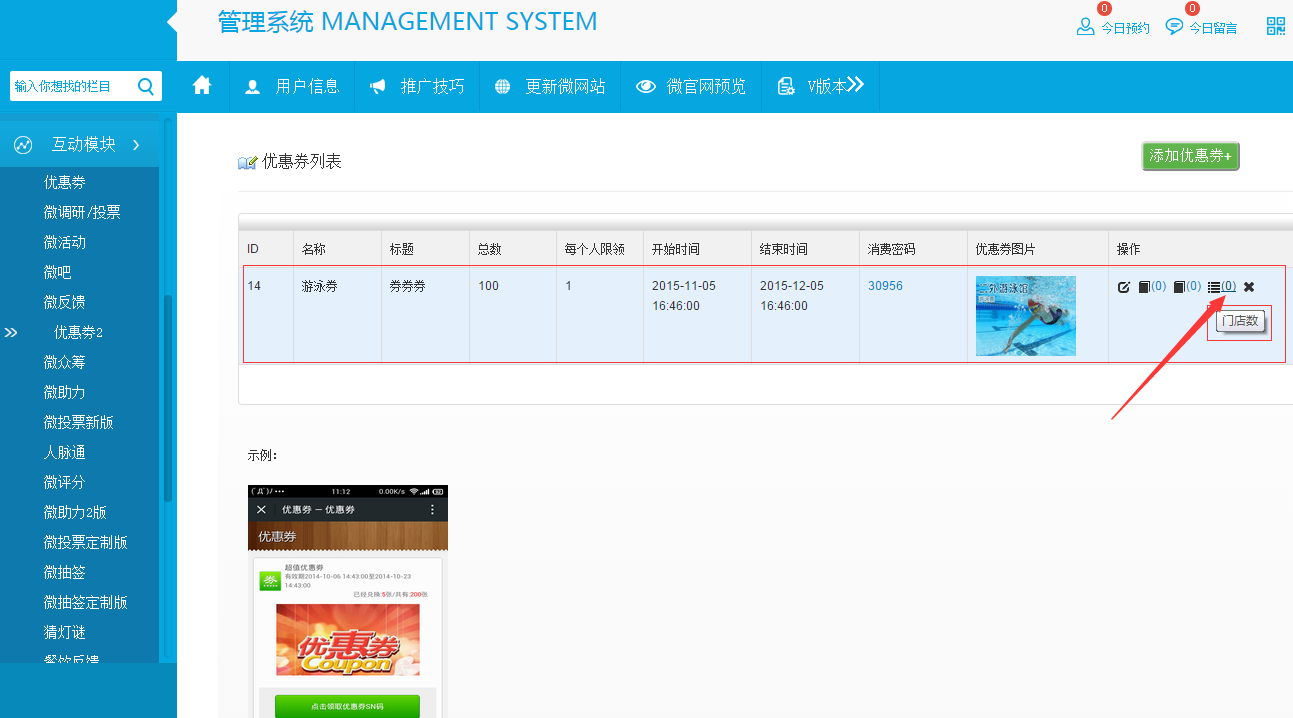1293x718 pixels.
Task: Expand V版本 double chevron menu
Action: pyautogui.click(x=855, y=86)
